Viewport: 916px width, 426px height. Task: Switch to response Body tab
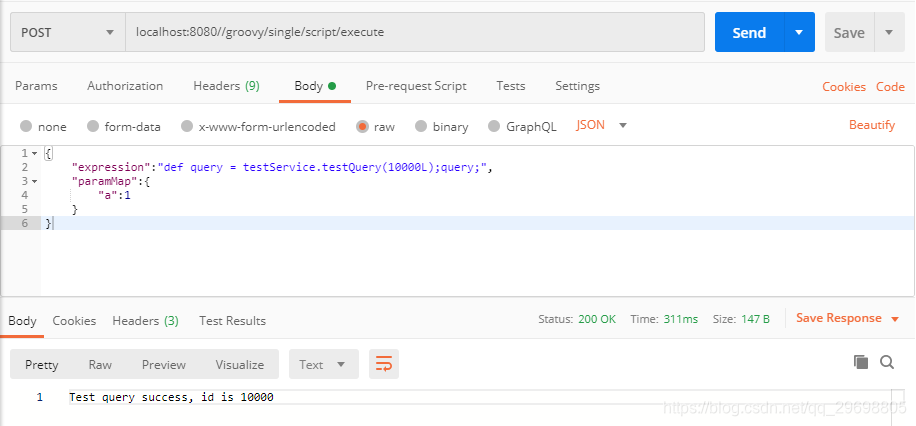22,320
